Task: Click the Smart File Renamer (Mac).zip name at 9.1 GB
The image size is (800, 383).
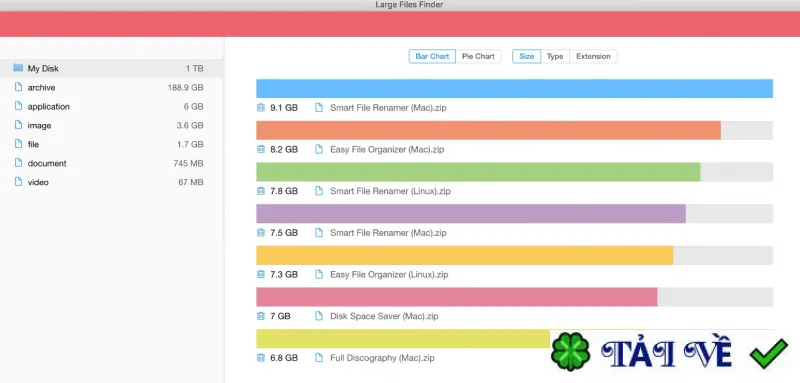Action: pyautogui.click(x=388, y=108)
